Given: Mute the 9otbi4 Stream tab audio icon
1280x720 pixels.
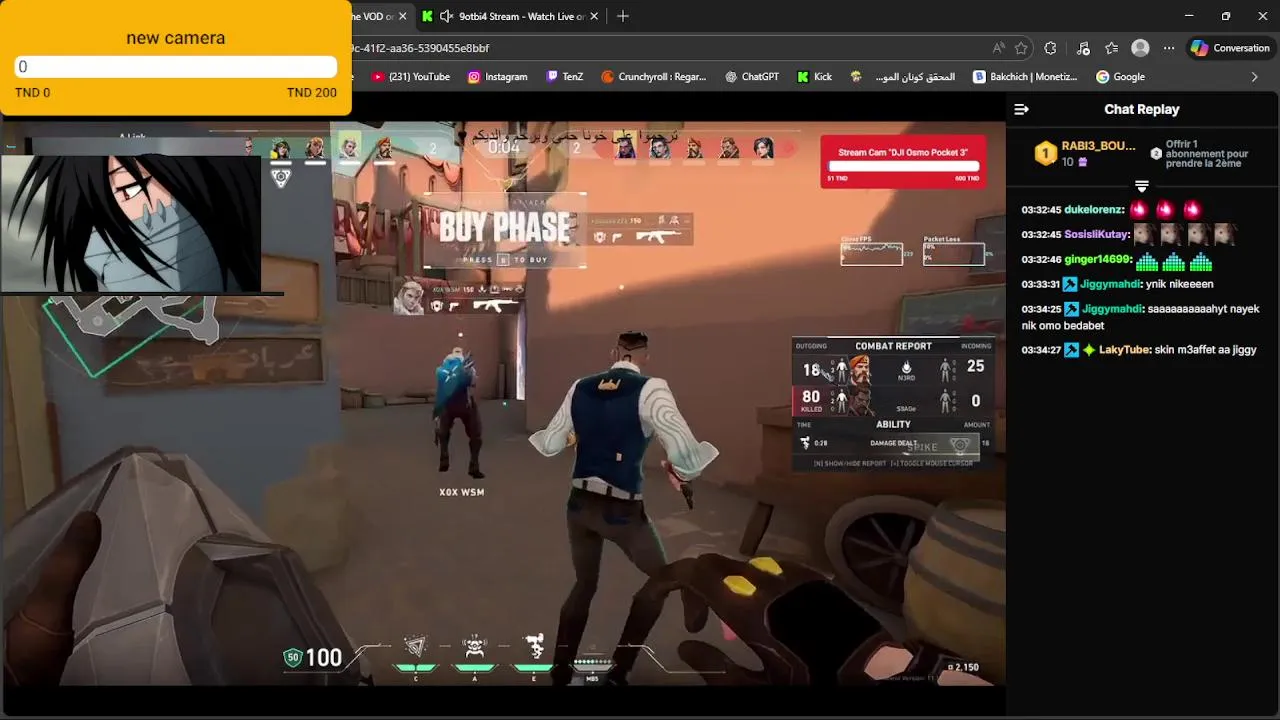Looking at the screenshot, I should click(446, 16).
